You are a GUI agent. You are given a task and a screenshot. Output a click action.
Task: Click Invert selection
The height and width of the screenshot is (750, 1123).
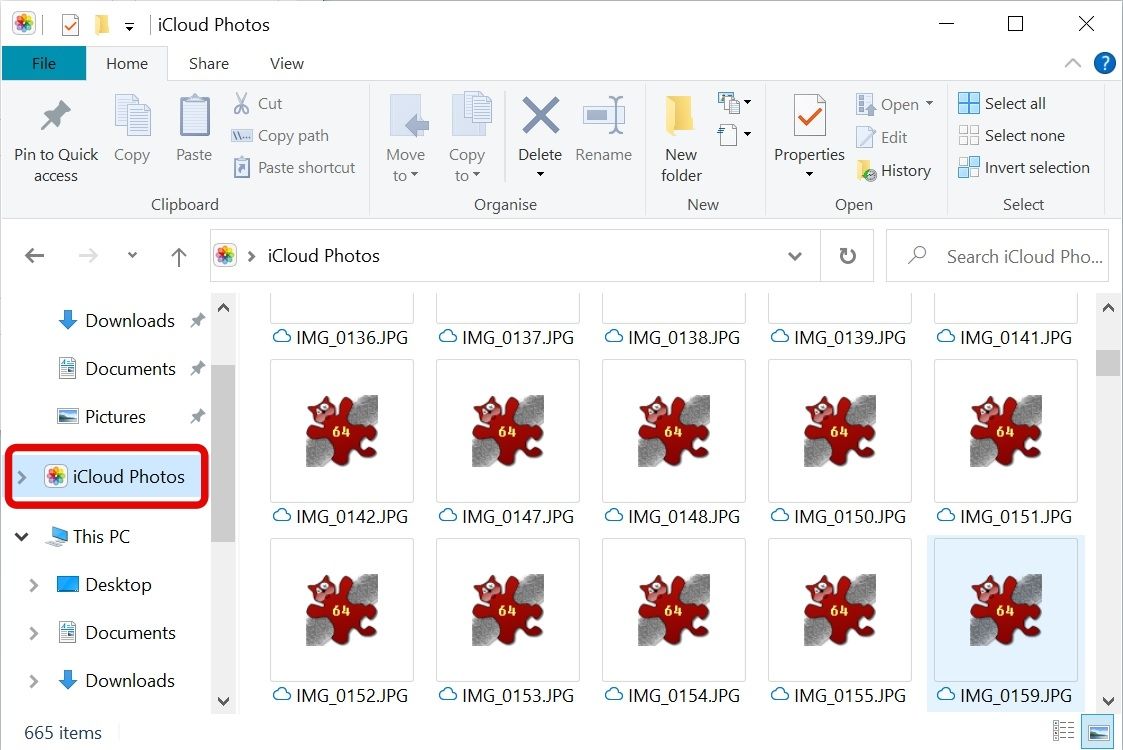coord(1023,168)
